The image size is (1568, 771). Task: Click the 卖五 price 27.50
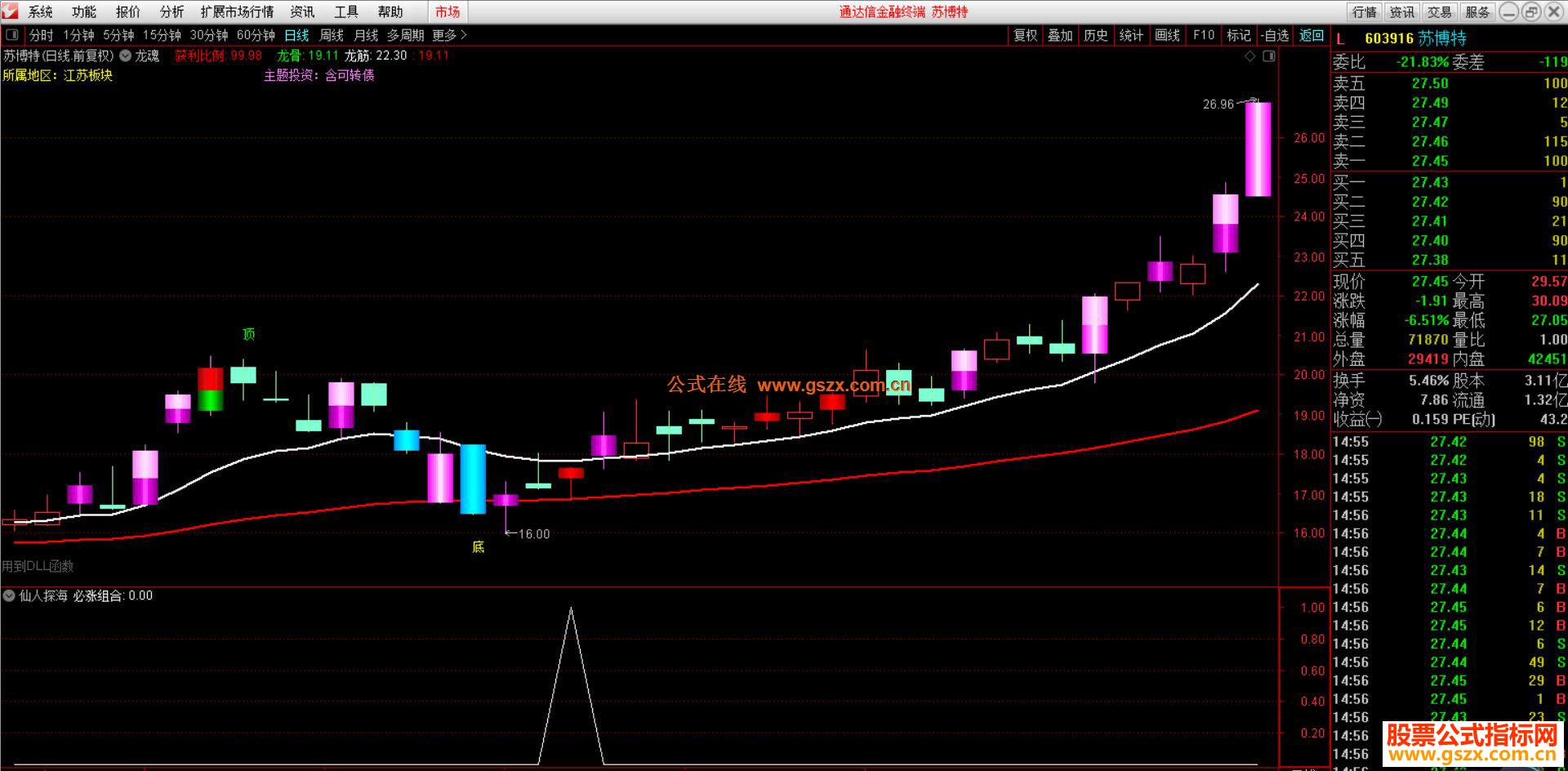[1430, 83]
